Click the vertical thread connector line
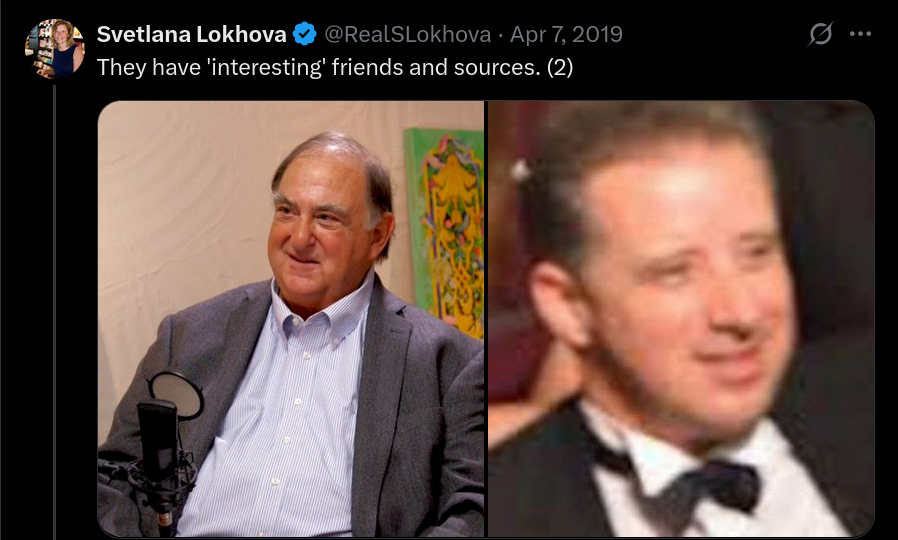 pyautogui.click(x=54, y=312)
